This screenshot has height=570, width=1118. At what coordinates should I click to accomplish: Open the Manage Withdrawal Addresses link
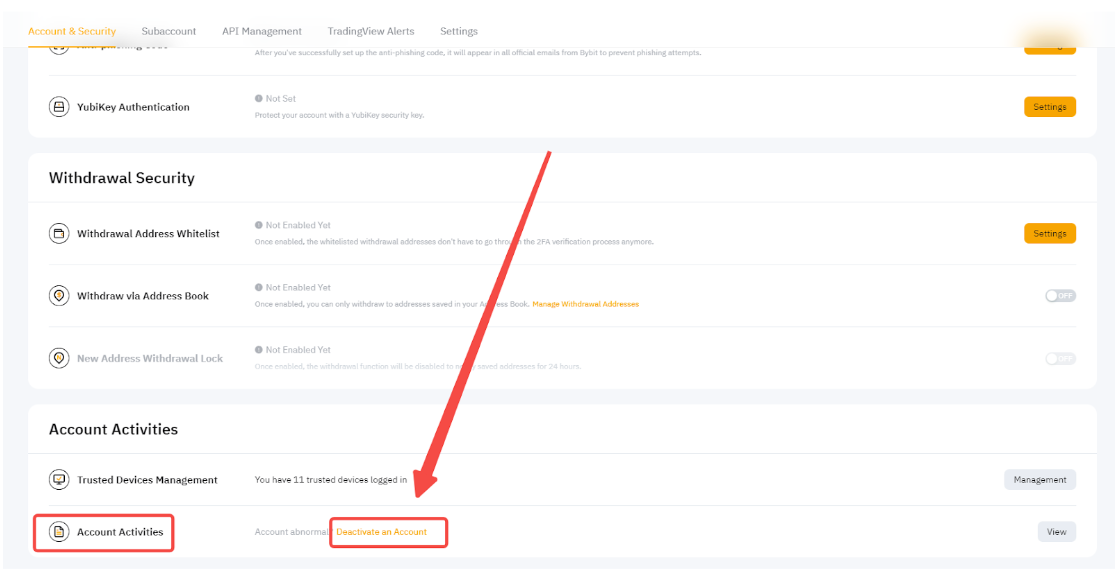[585, 304]
